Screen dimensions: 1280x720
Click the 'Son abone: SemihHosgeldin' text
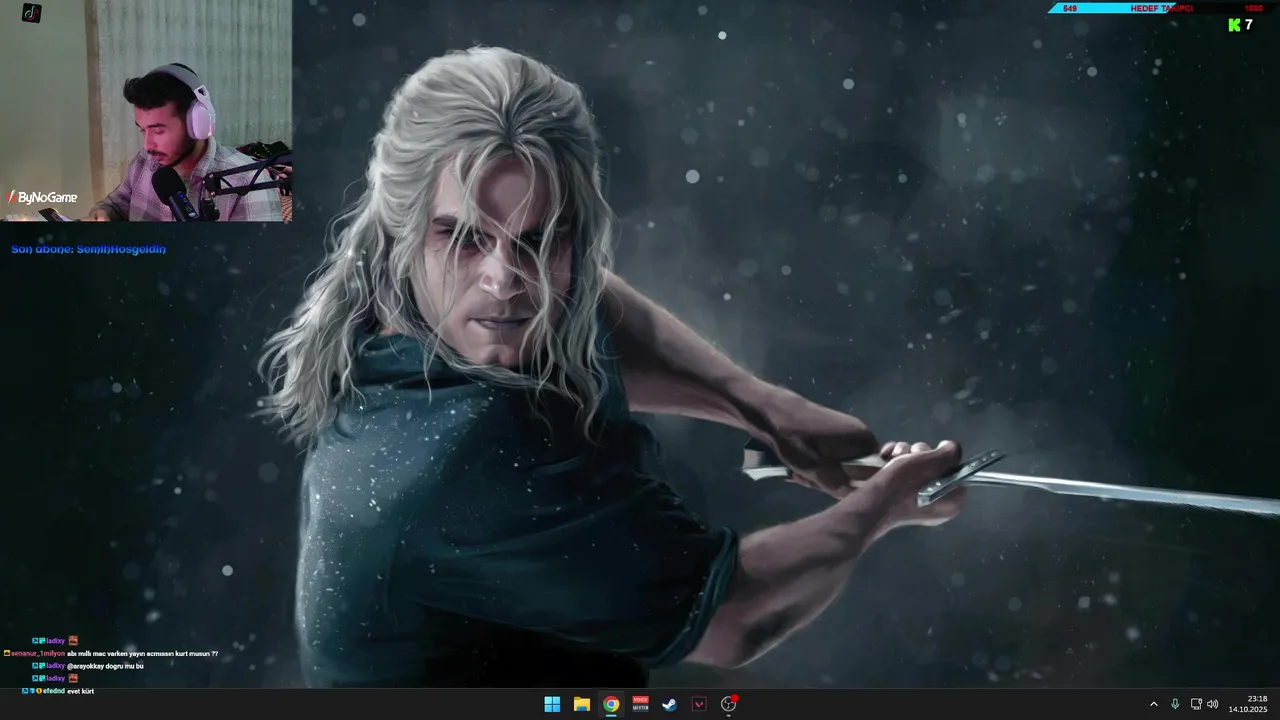coord(89,249)
